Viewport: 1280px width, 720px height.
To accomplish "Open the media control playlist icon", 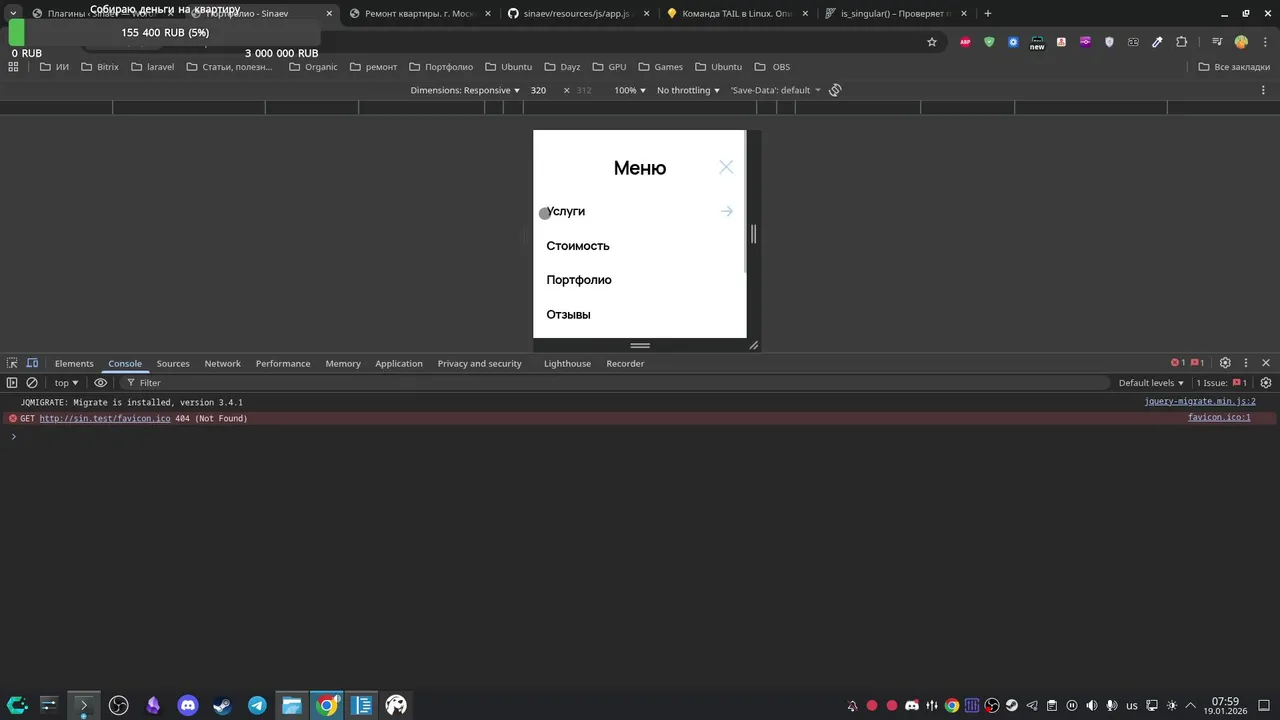I will [1217, 42].
